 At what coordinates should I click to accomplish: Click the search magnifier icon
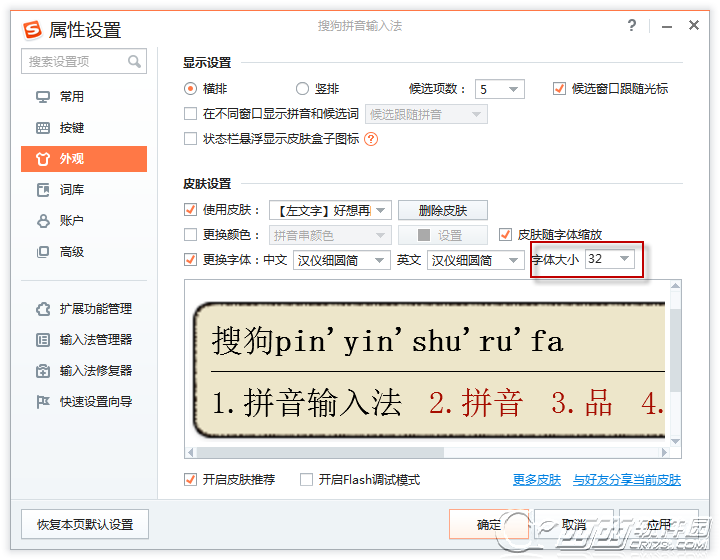[x=134, y=62]
